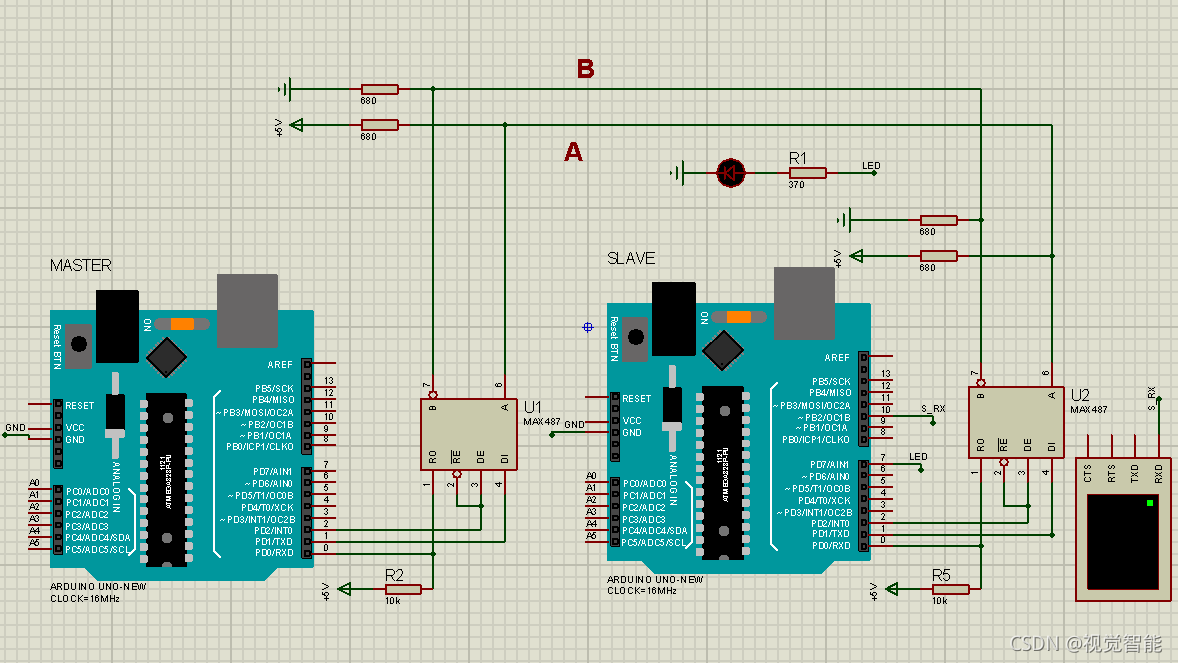The width and height of the screenshot is (1178, 663).
Task: Select the 680 resistor on bus B near master
Action: [x=379, y=89]
